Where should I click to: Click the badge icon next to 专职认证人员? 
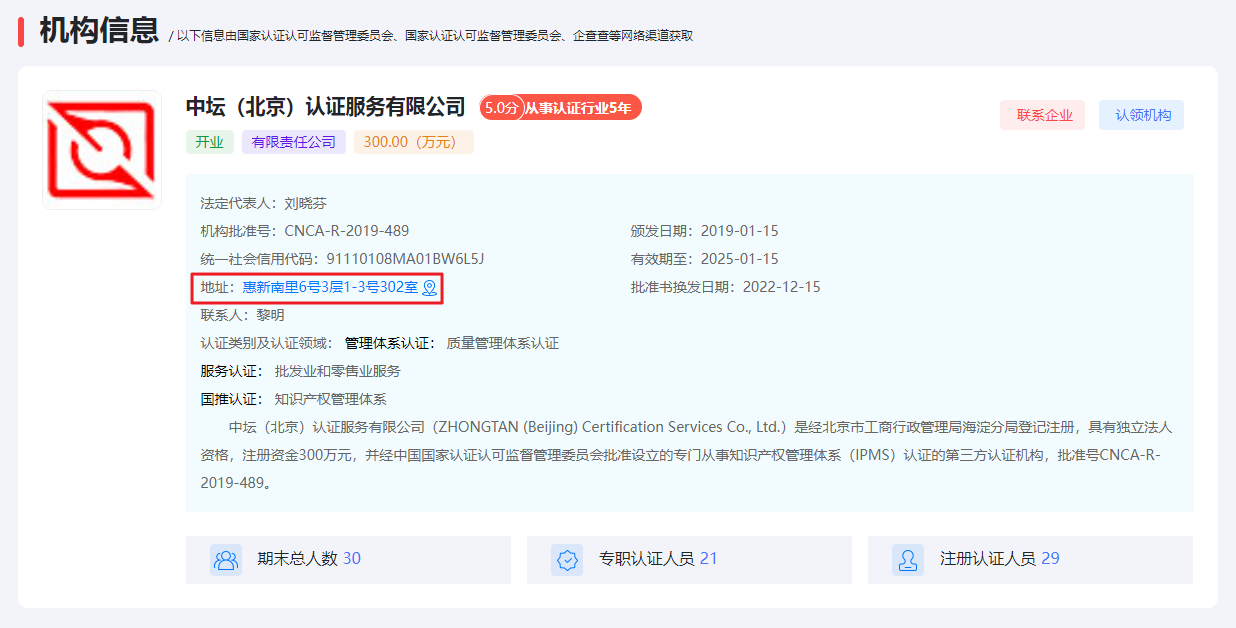[x=567, y=560]
